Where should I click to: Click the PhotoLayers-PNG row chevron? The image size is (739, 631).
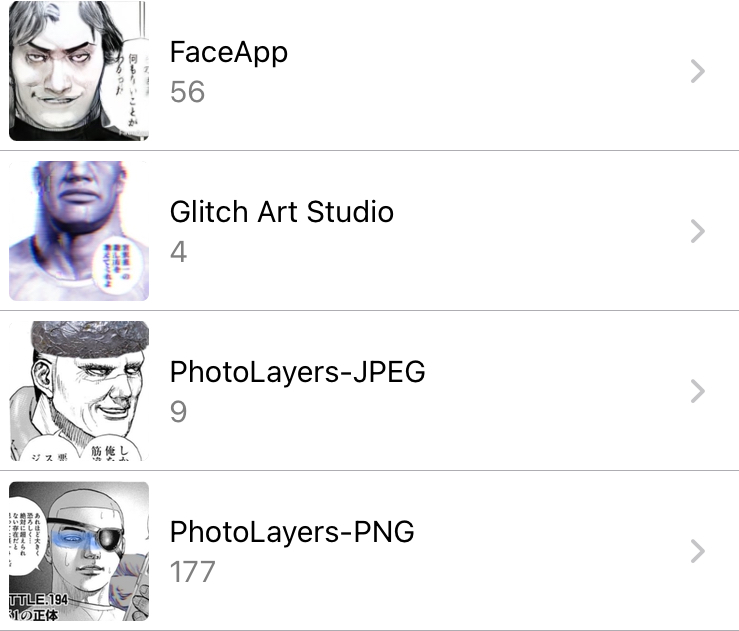[x=698, y=551]
